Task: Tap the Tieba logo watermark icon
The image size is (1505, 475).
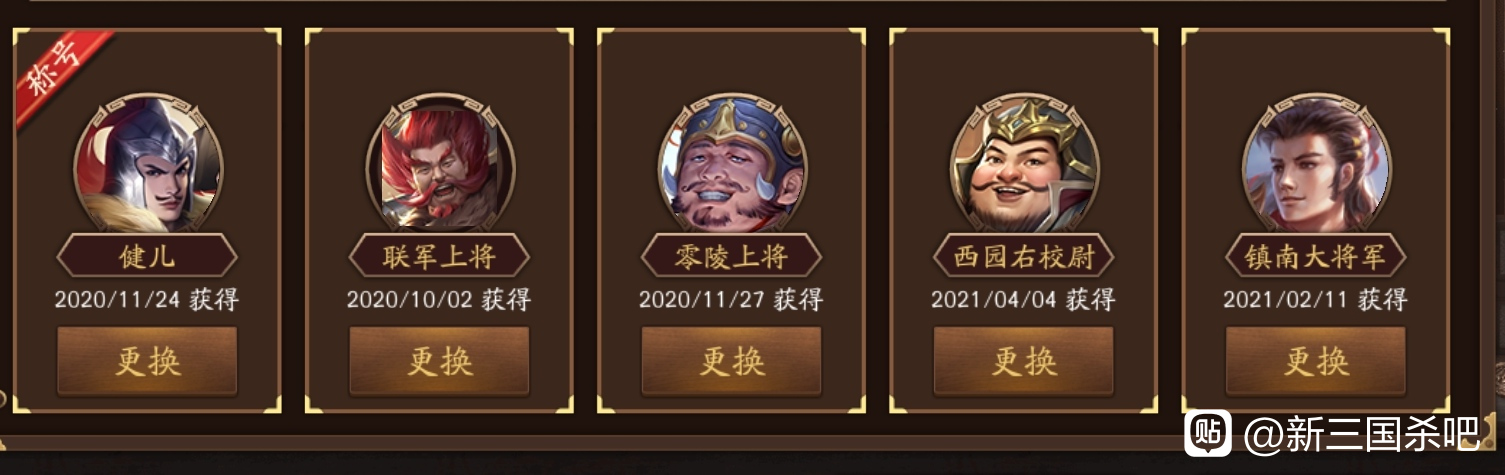Action: click(1209, 432)
